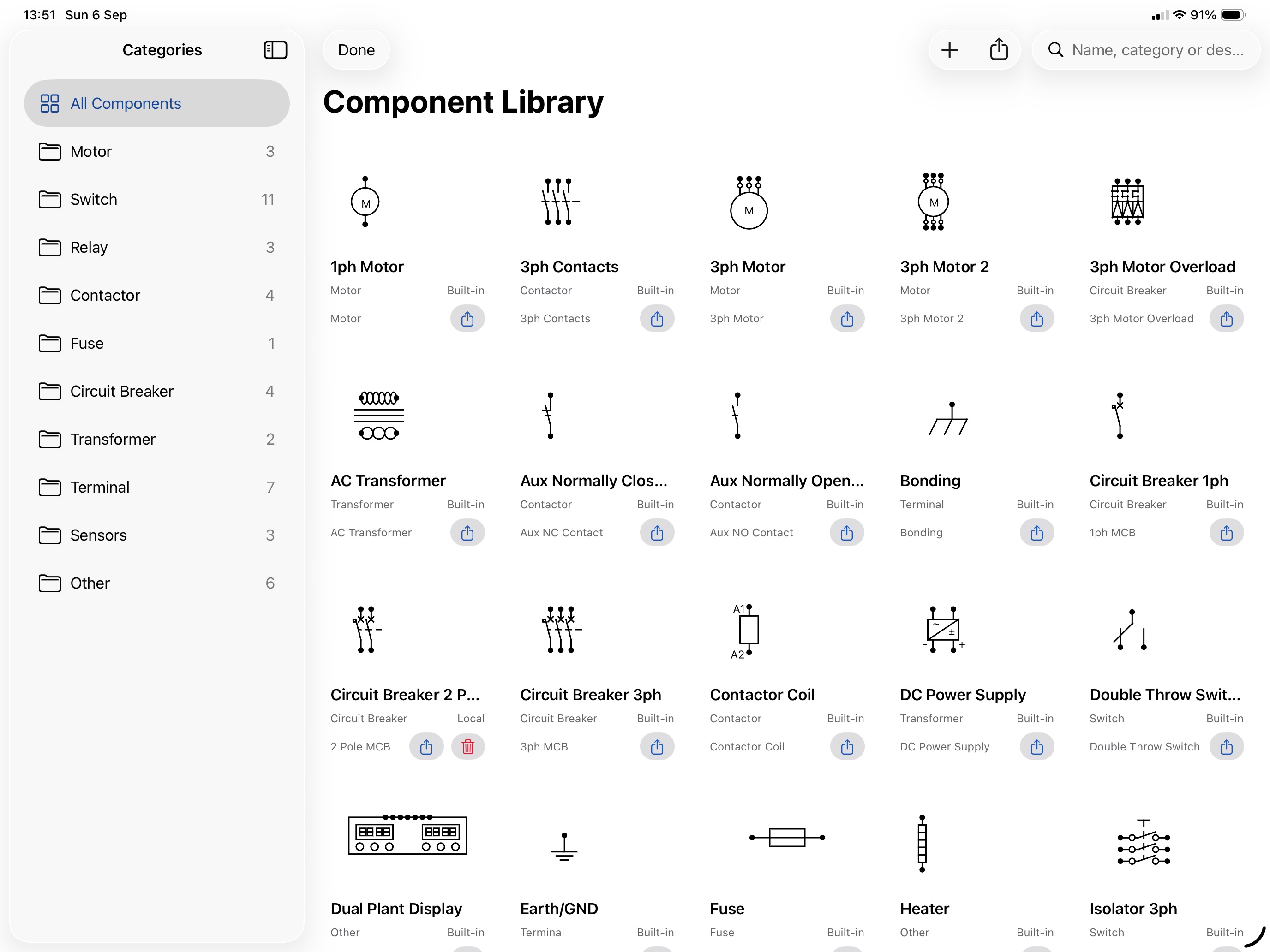Share the DC Power Supply component

click(1036, 747)
